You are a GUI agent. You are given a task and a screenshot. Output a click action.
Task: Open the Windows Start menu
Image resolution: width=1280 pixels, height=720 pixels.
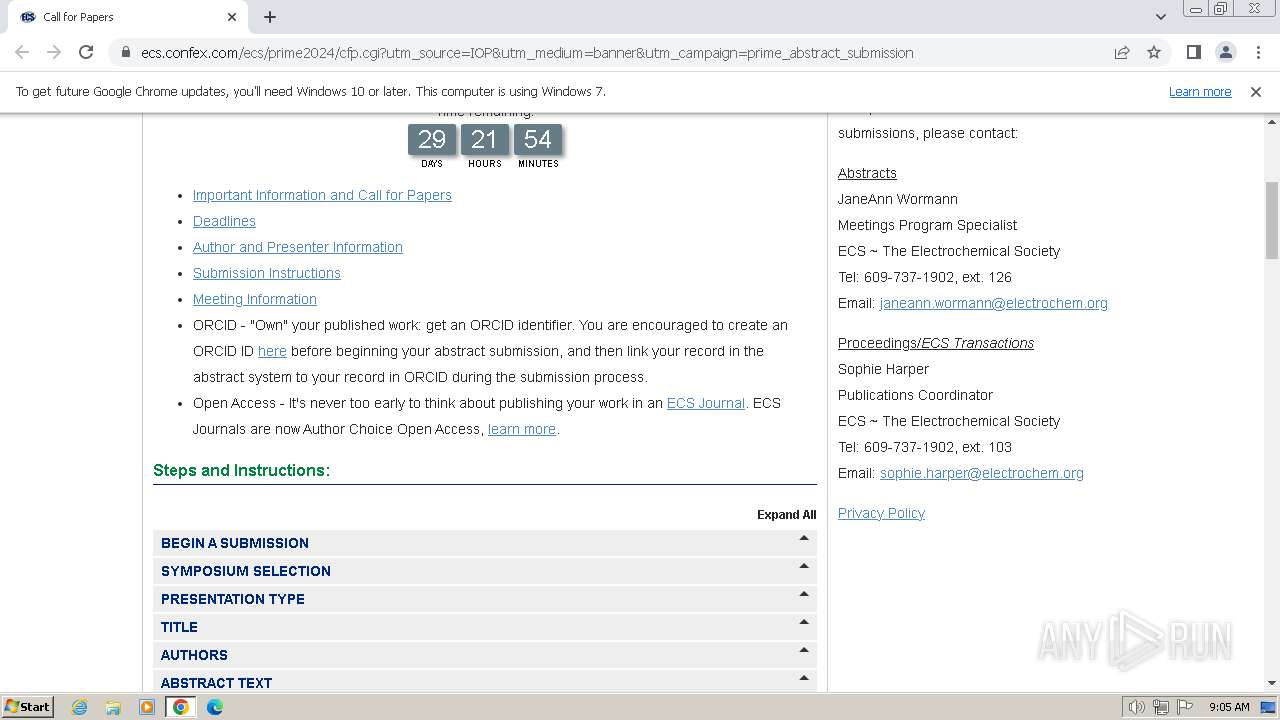(27, 706)
